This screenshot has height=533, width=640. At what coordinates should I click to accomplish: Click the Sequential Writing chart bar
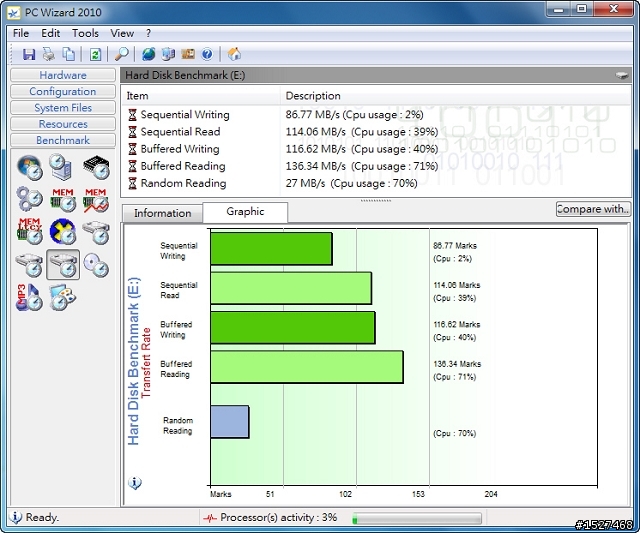(x=271, y=249)
